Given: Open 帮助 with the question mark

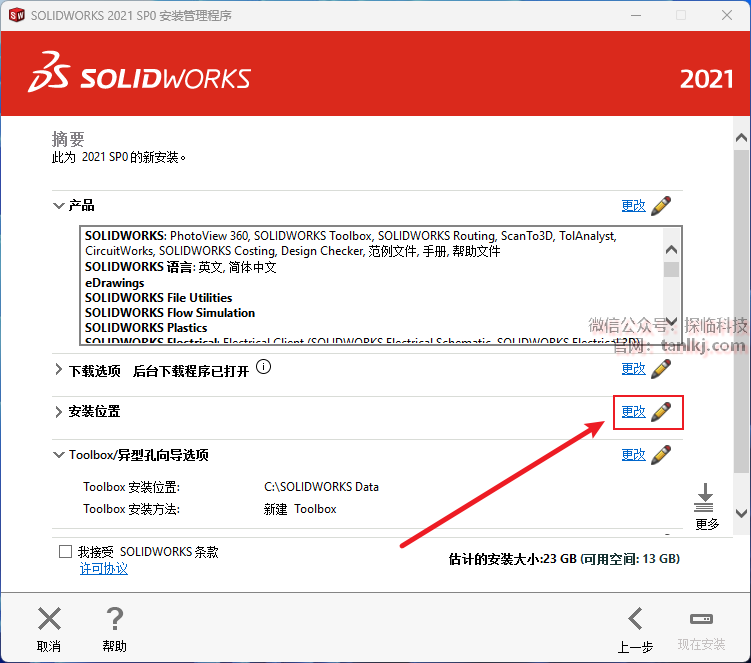Looking at the screenshot, I should [114, 618].
